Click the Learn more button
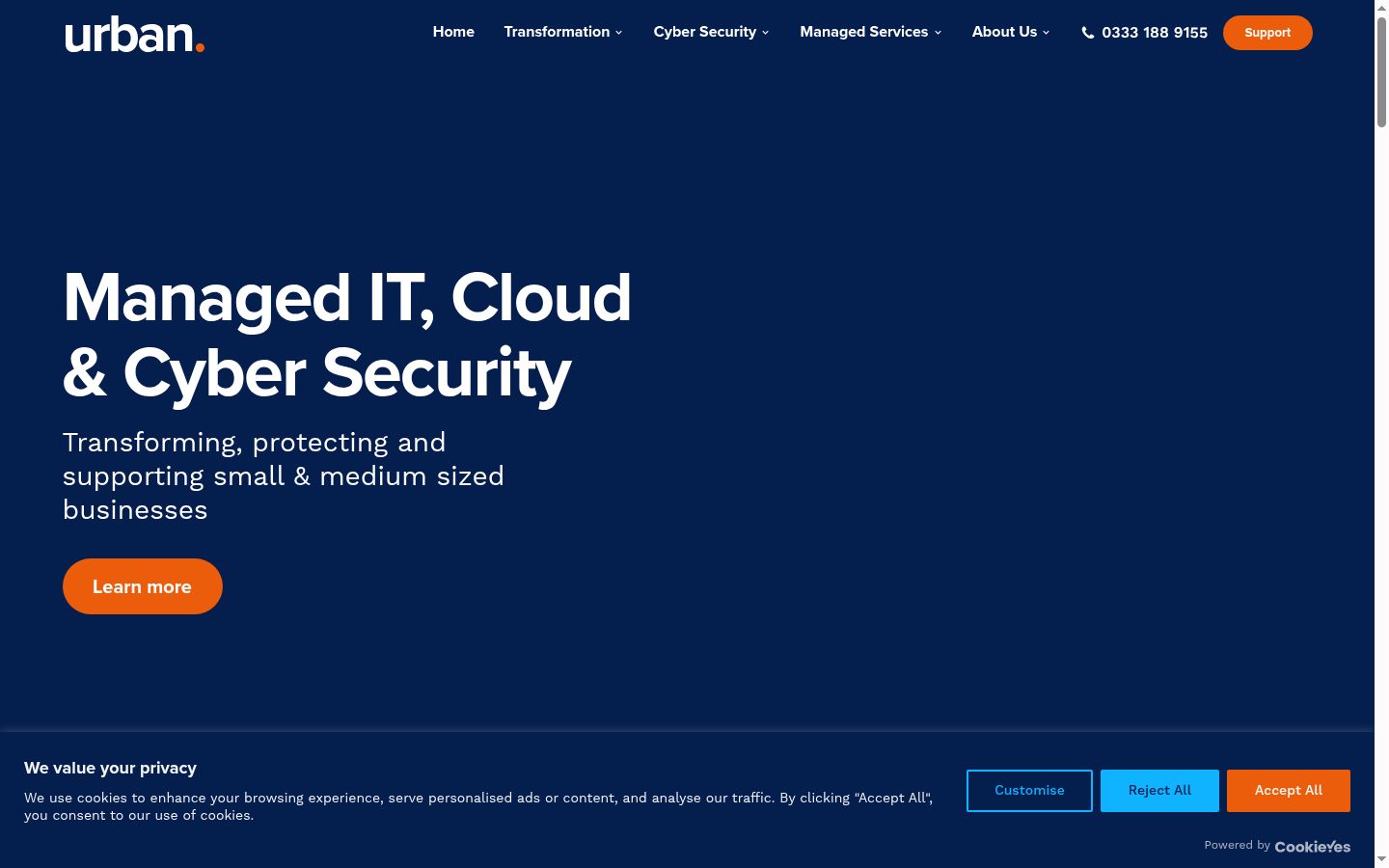This screenshot has height=868, width=1389. [x=143, y=586]
